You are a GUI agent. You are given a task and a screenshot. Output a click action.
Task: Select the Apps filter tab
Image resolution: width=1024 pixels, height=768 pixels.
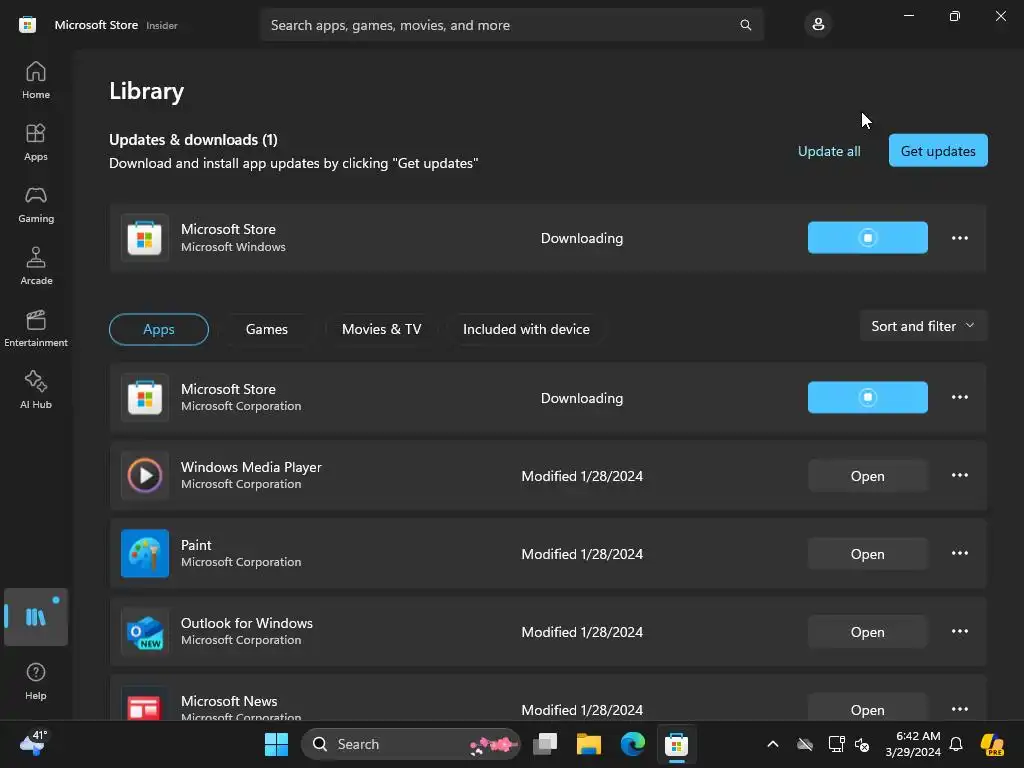[159, 329]
